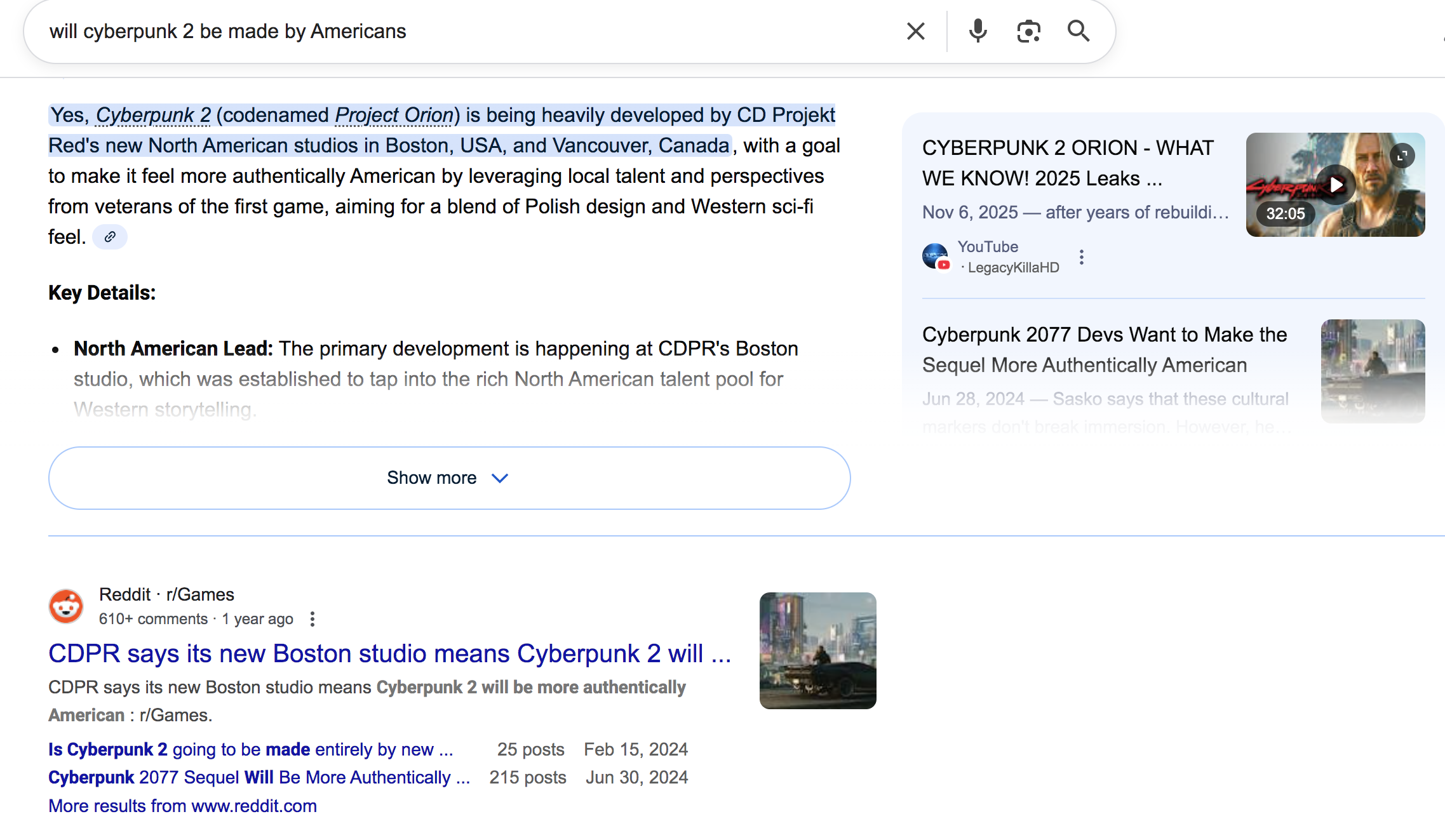Click the Show more chevron arrow
Screen dimensions: 1445x840
click(x=500, y=478)
